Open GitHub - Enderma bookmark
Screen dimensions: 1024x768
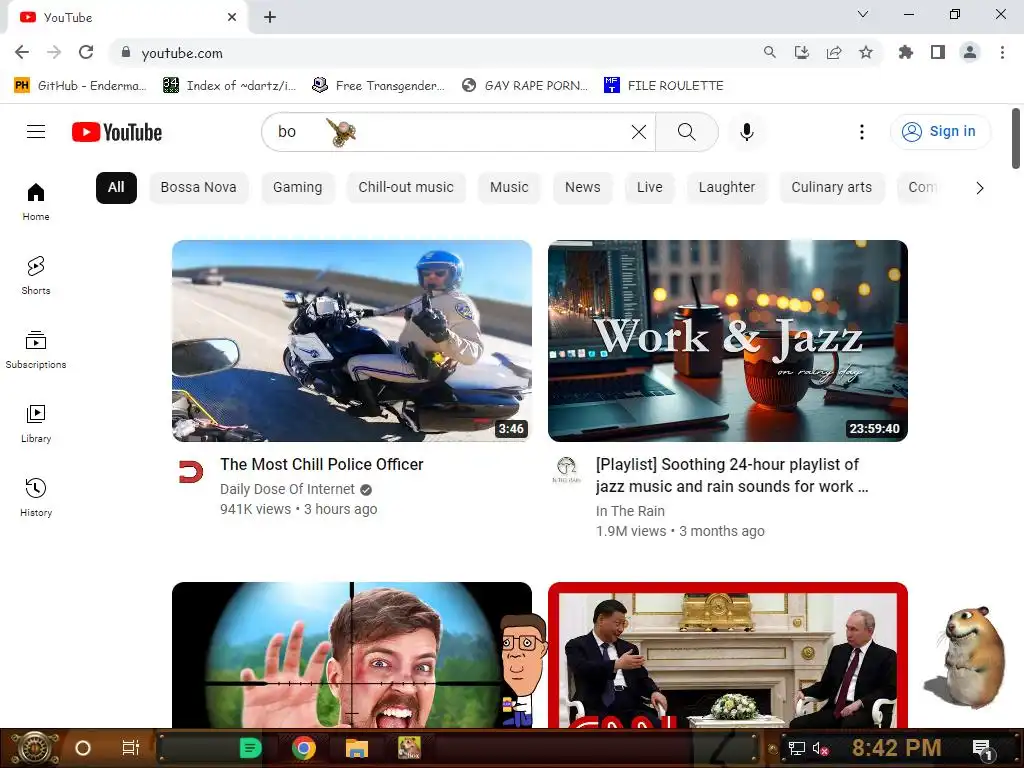(80, 86)
